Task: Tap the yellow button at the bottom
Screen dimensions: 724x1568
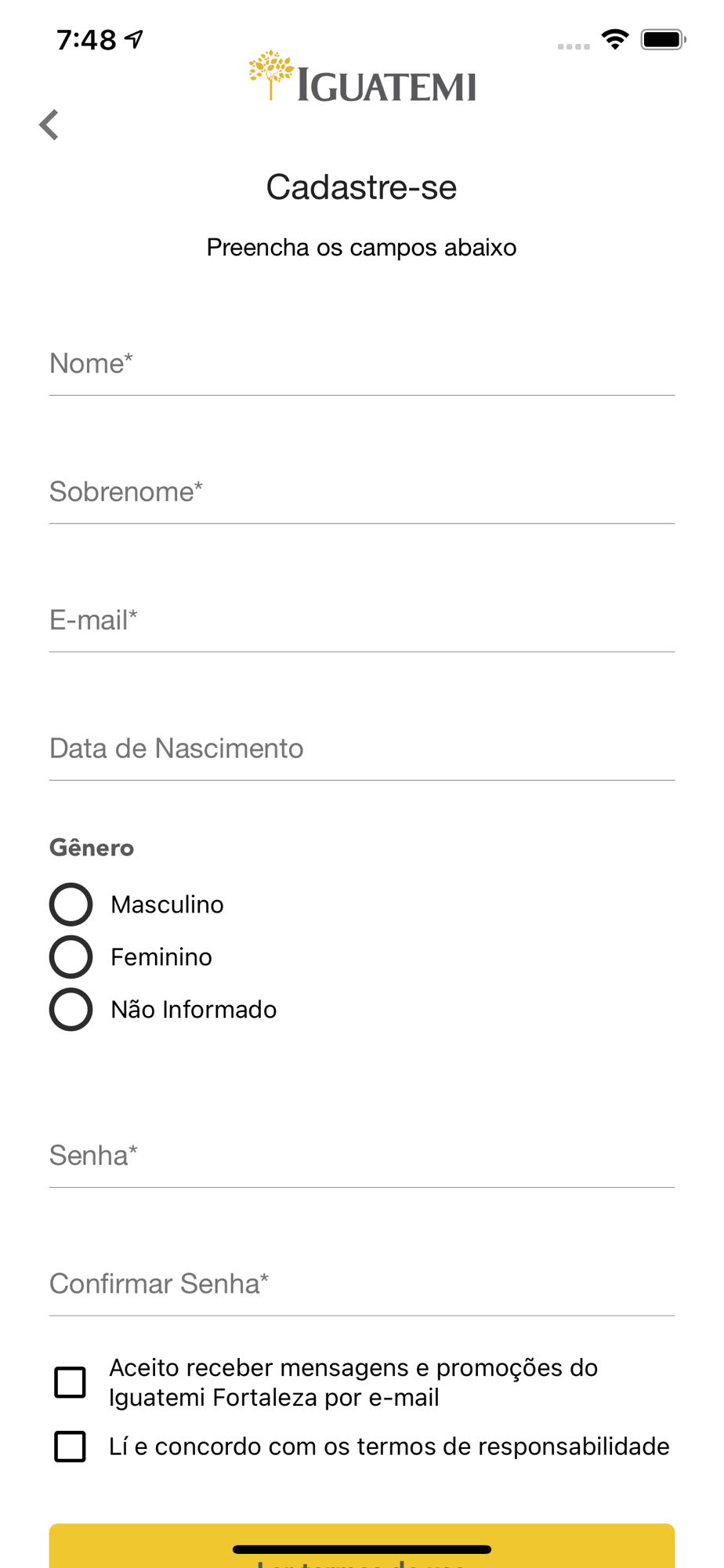Action: (x=362, y=1546)
